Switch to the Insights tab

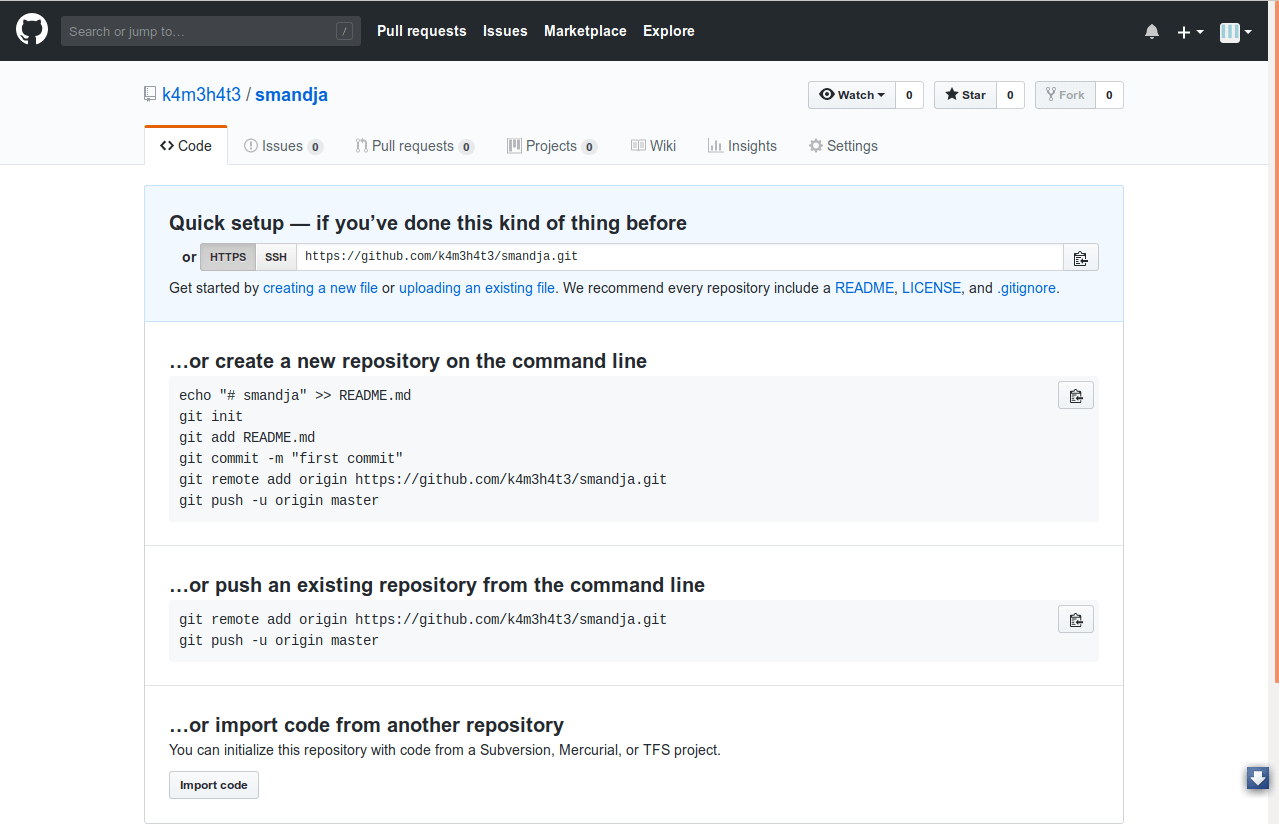(x=742, y=145)
